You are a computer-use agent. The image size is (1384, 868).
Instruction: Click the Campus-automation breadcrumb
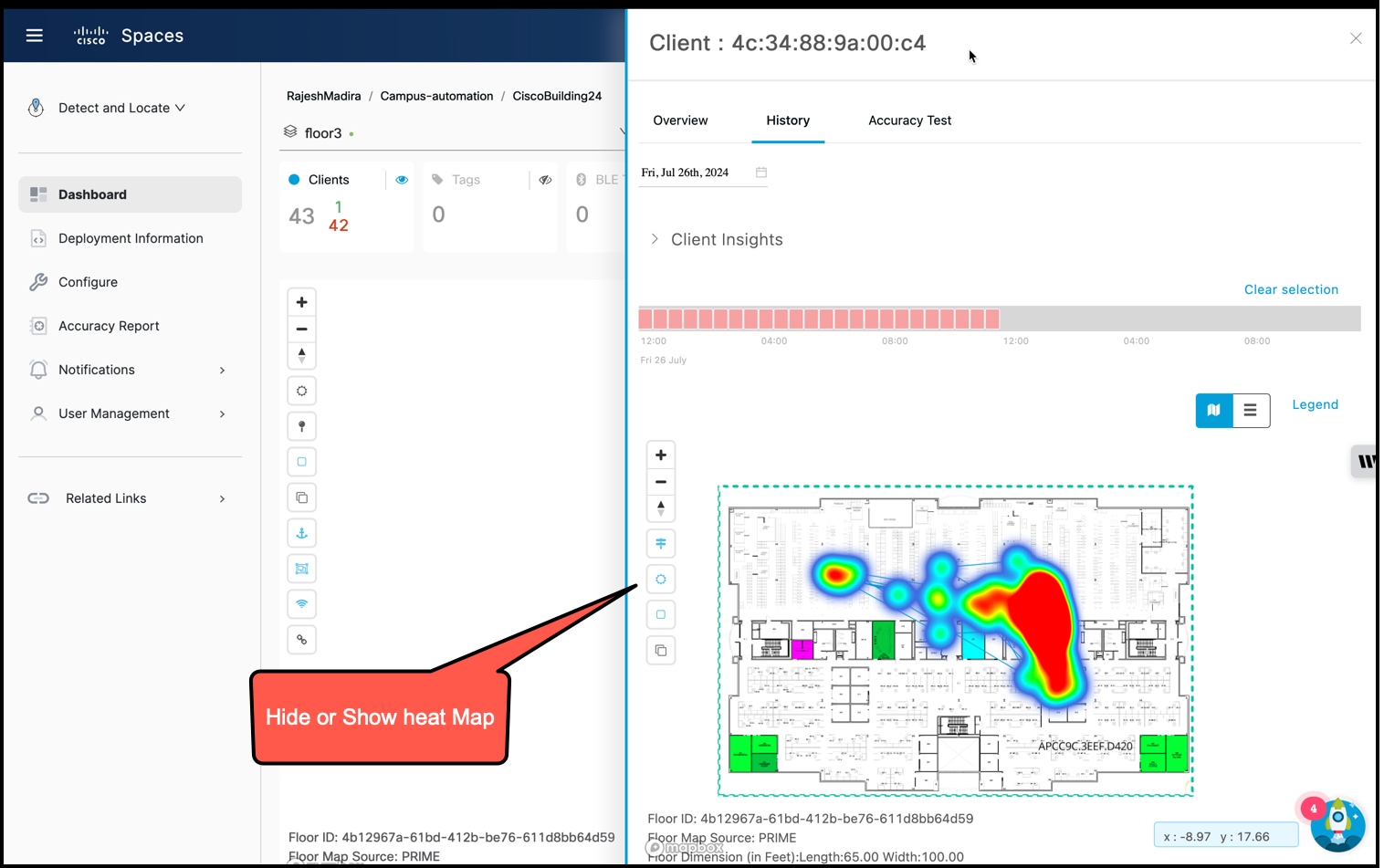point(436,96)
